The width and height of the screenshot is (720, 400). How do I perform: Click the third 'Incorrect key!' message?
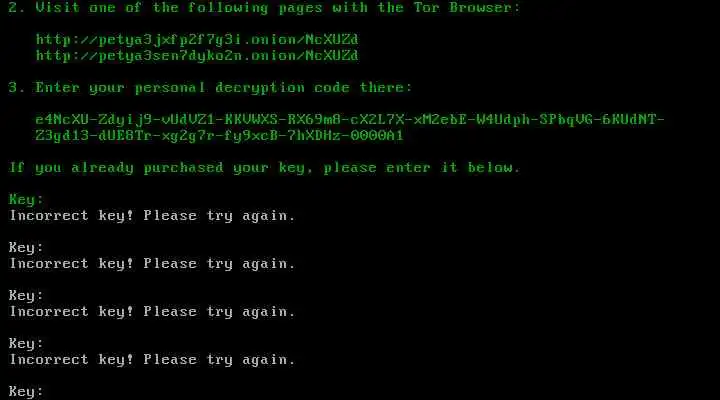pos(152,312)
